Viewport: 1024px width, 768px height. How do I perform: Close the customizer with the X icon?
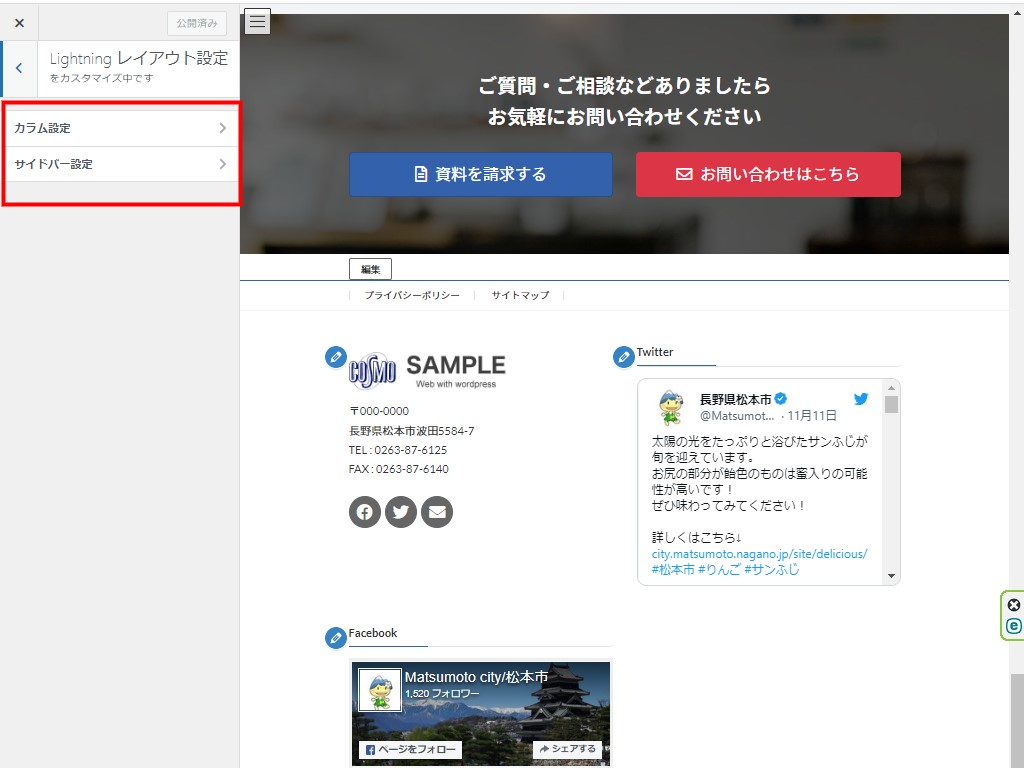19,22
